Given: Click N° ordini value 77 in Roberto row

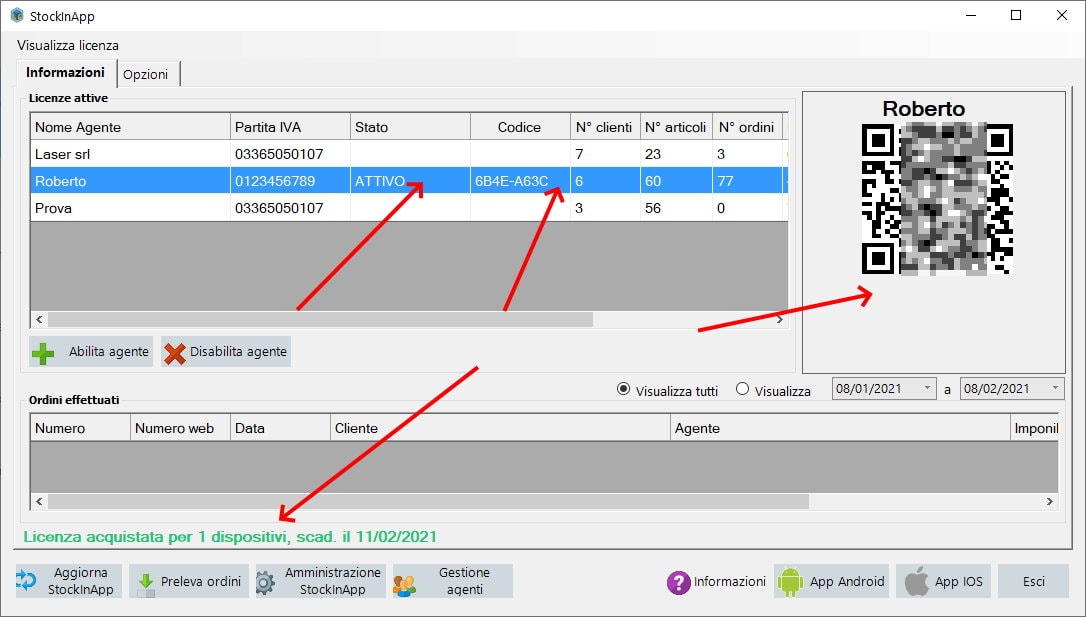Looking at the screenshot, I should [x=748, y=181].
